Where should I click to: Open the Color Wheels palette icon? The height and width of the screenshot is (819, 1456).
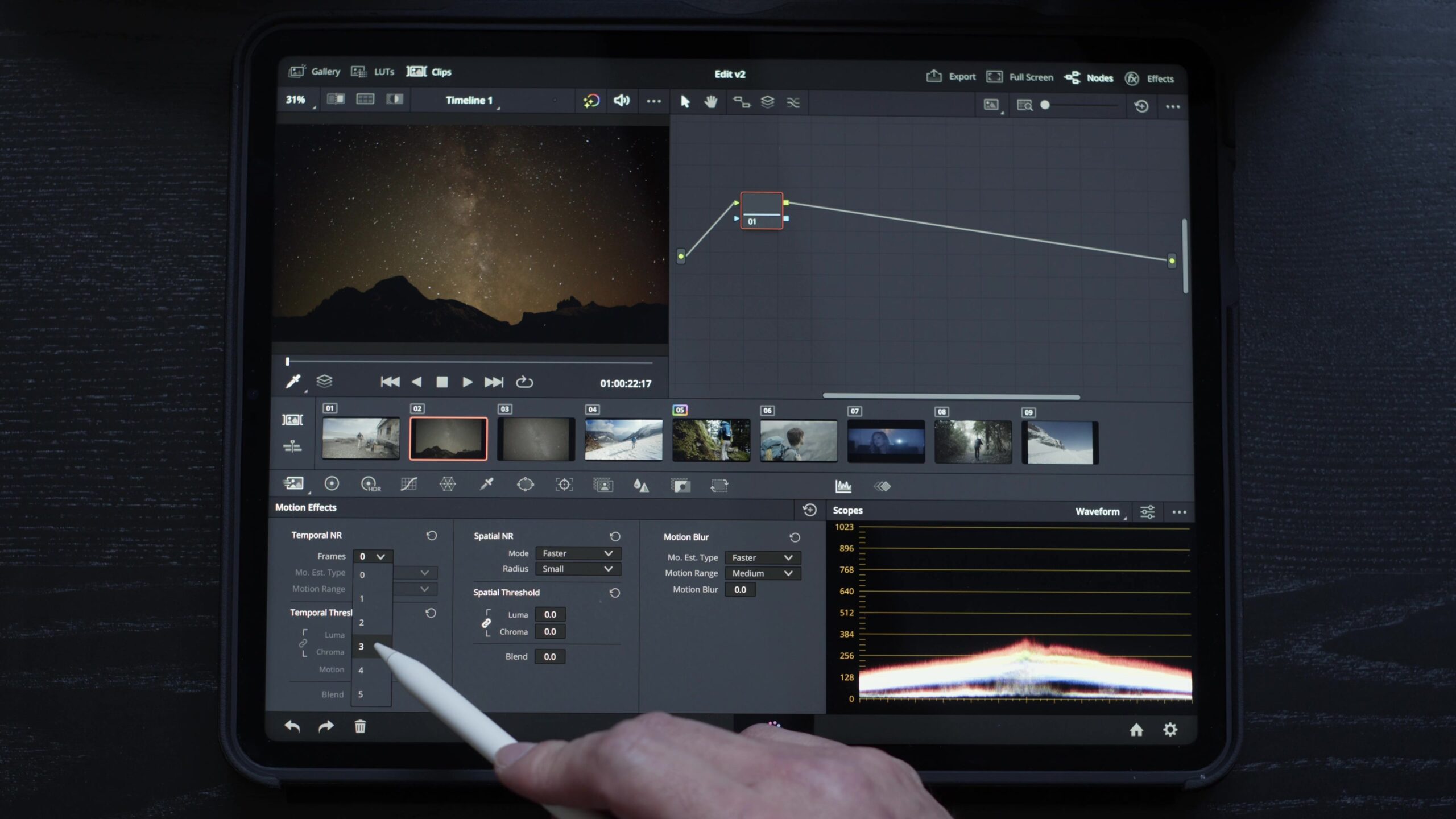(332, 483)
